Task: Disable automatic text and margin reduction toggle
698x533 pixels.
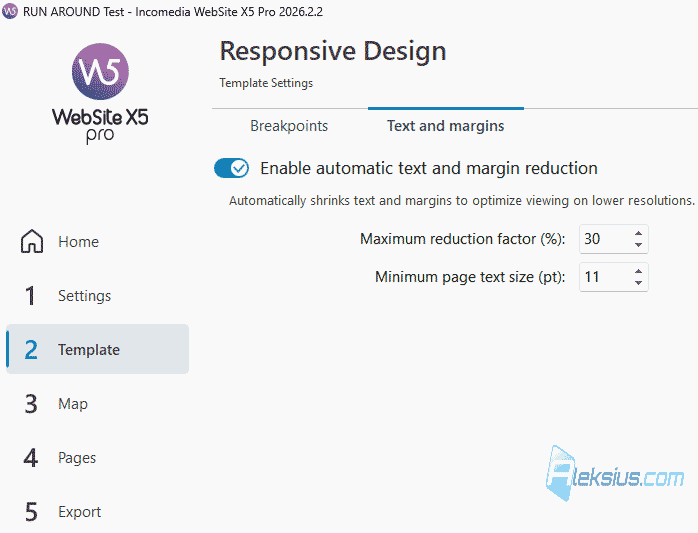Action: tap(231, 168)
